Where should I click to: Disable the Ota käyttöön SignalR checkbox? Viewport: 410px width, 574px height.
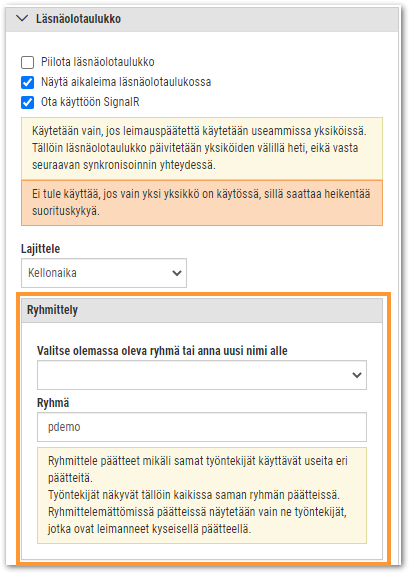click(x=27, y=102)
